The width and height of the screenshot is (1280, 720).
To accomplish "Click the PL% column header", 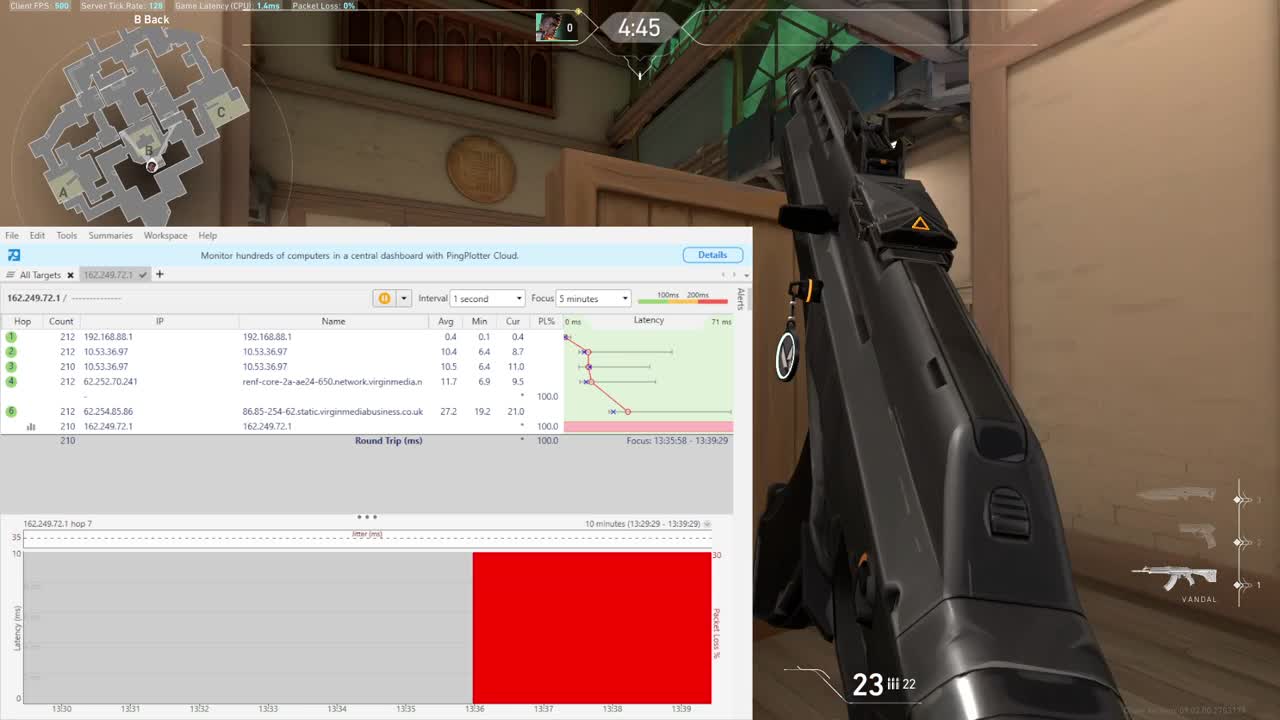I will pos(546,321).
